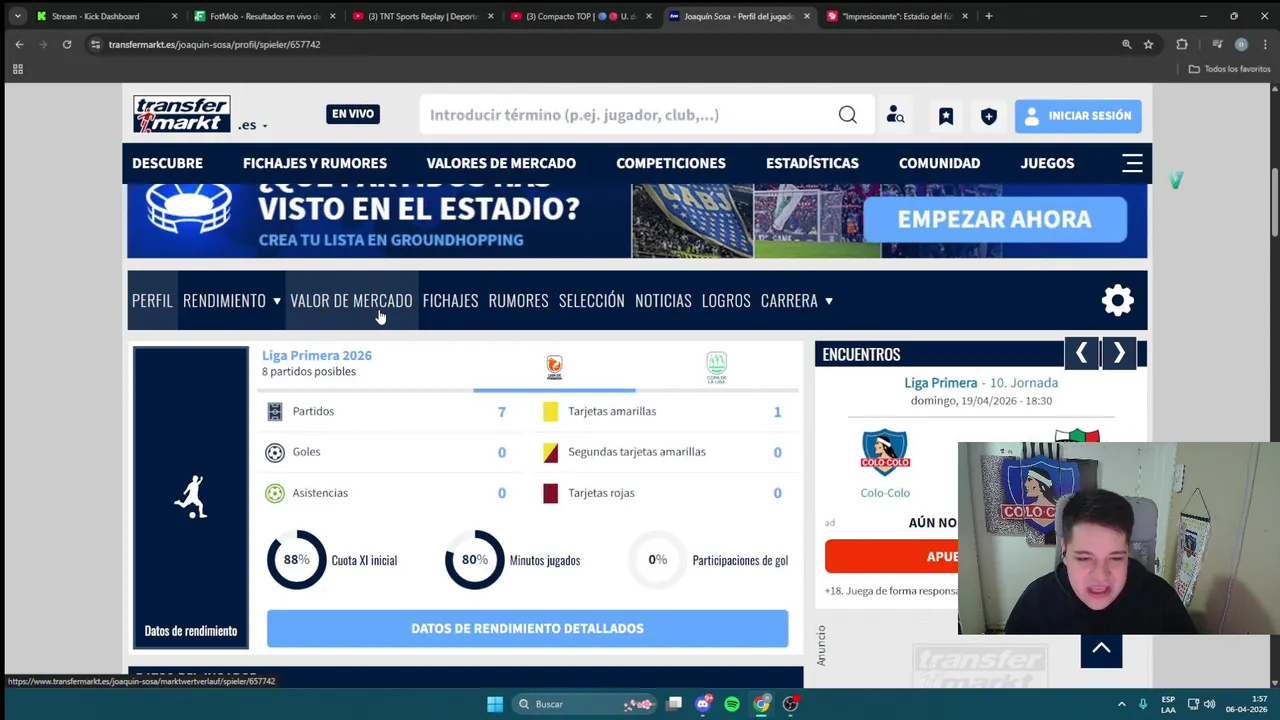The width and height of the screenshot is (1280, 720).
Task: Open the Liga Primera match link
Action: [x=941, y=383]
